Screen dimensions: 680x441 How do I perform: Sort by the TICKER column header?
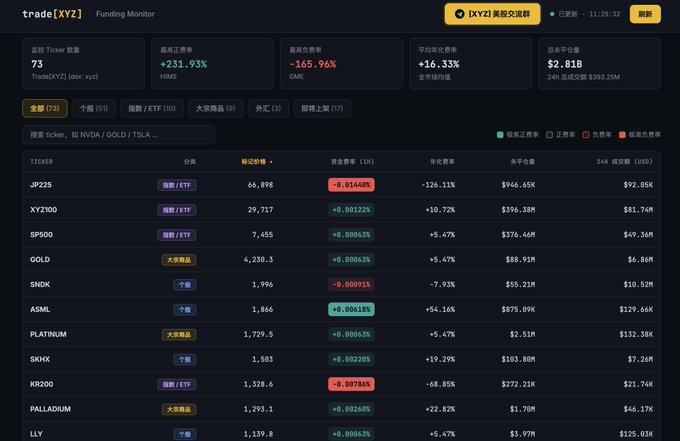click(41, 162)
